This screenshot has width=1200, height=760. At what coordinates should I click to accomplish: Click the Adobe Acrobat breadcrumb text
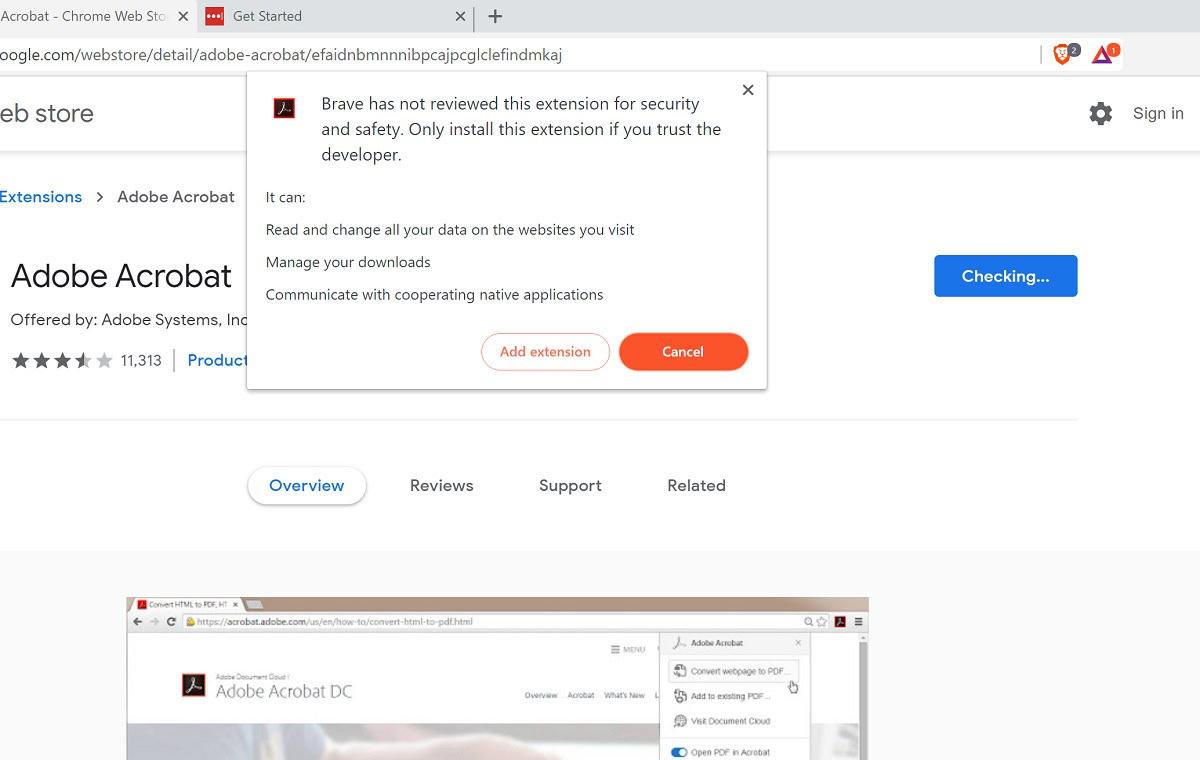pos(176,197)
